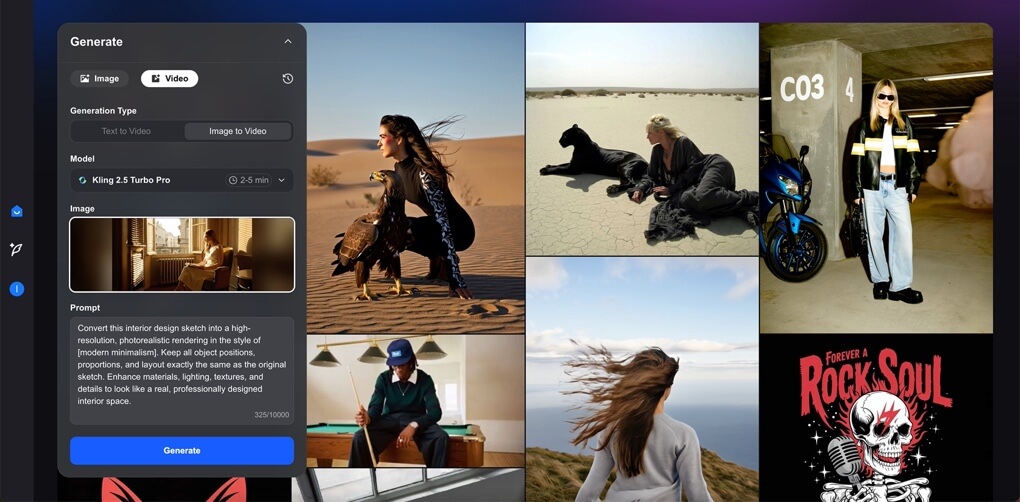Open the black panther desert image

click(641, 140)
